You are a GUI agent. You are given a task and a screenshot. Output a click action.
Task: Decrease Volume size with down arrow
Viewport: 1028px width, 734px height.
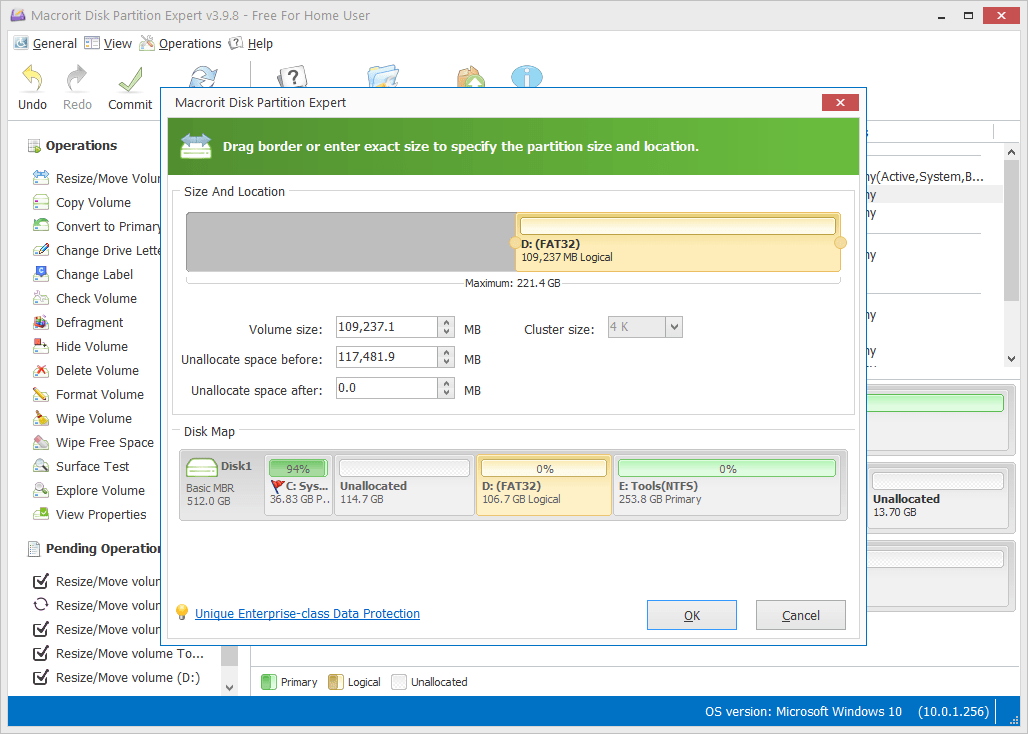coord(446,332)
